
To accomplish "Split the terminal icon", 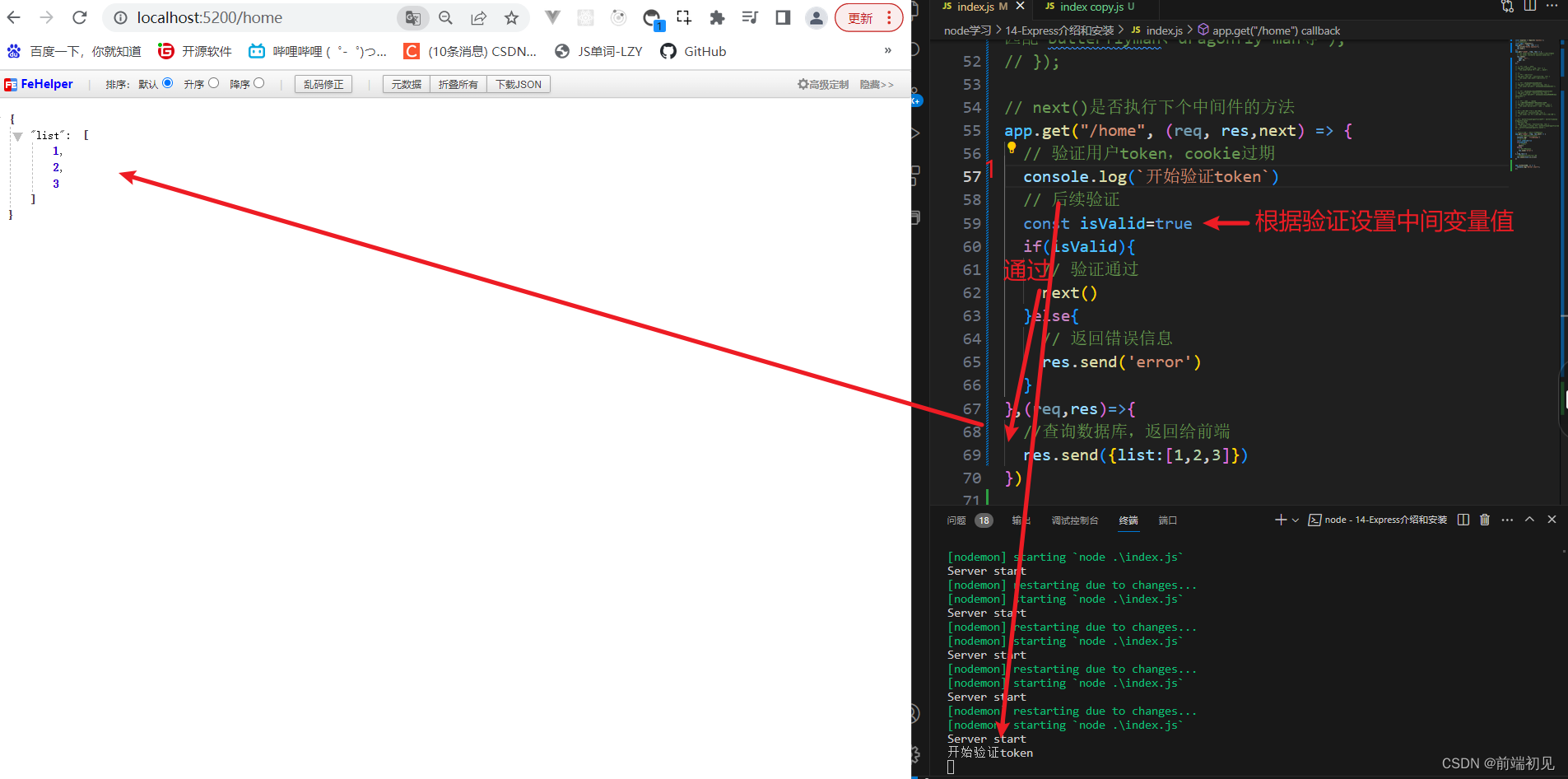I will click(x=1463, y=520).
